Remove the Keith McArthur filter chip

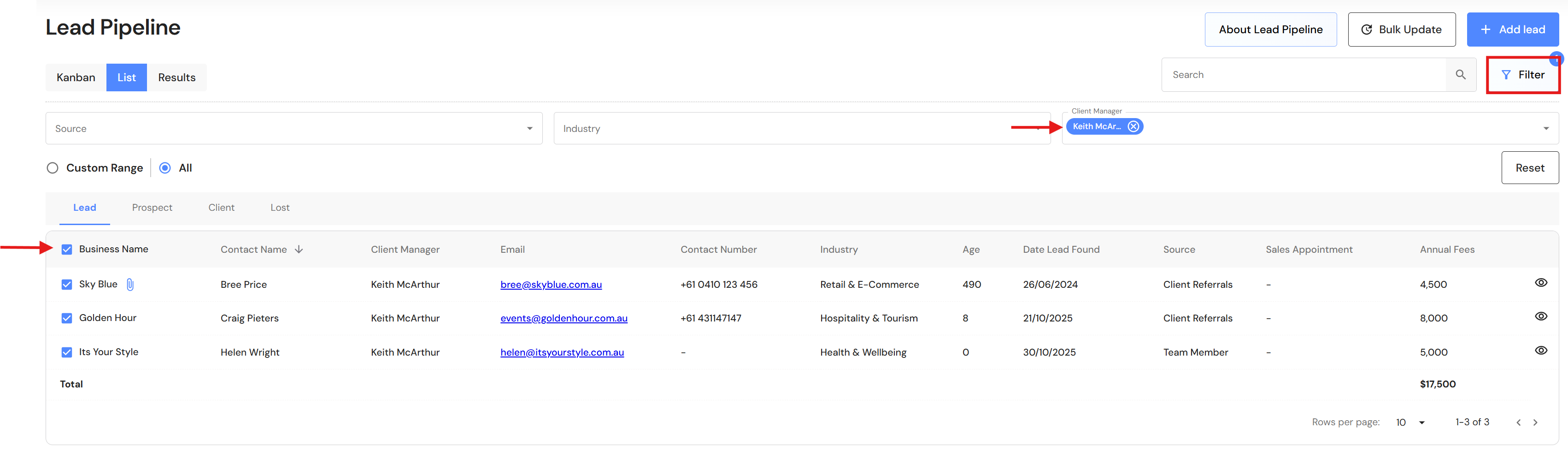point(1133,127)
